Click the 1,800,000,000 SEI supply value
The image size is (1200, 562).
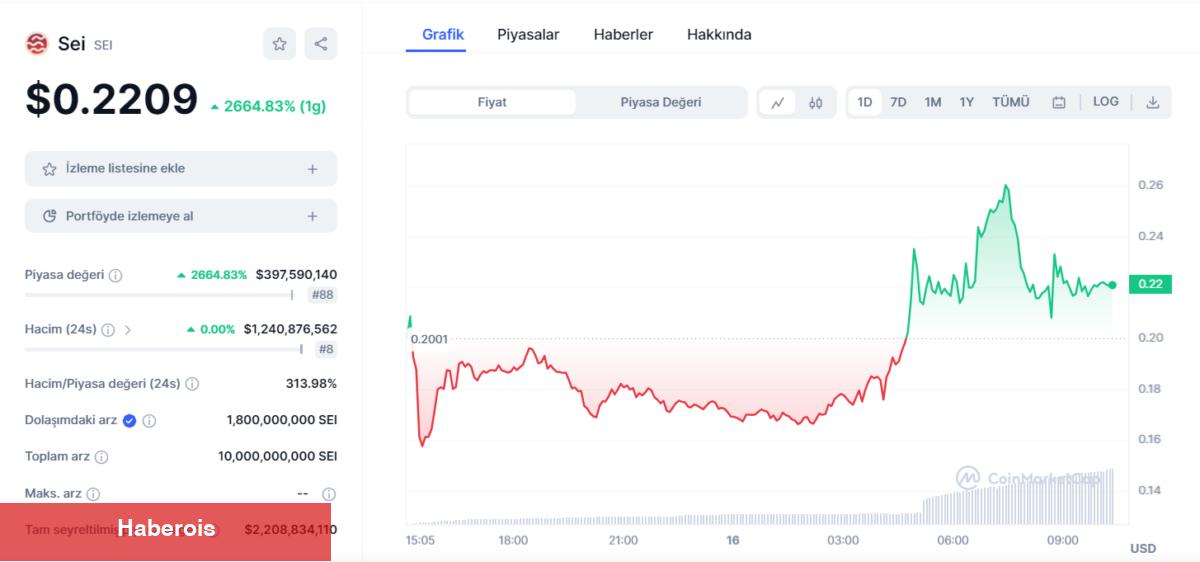click(282, 421)
